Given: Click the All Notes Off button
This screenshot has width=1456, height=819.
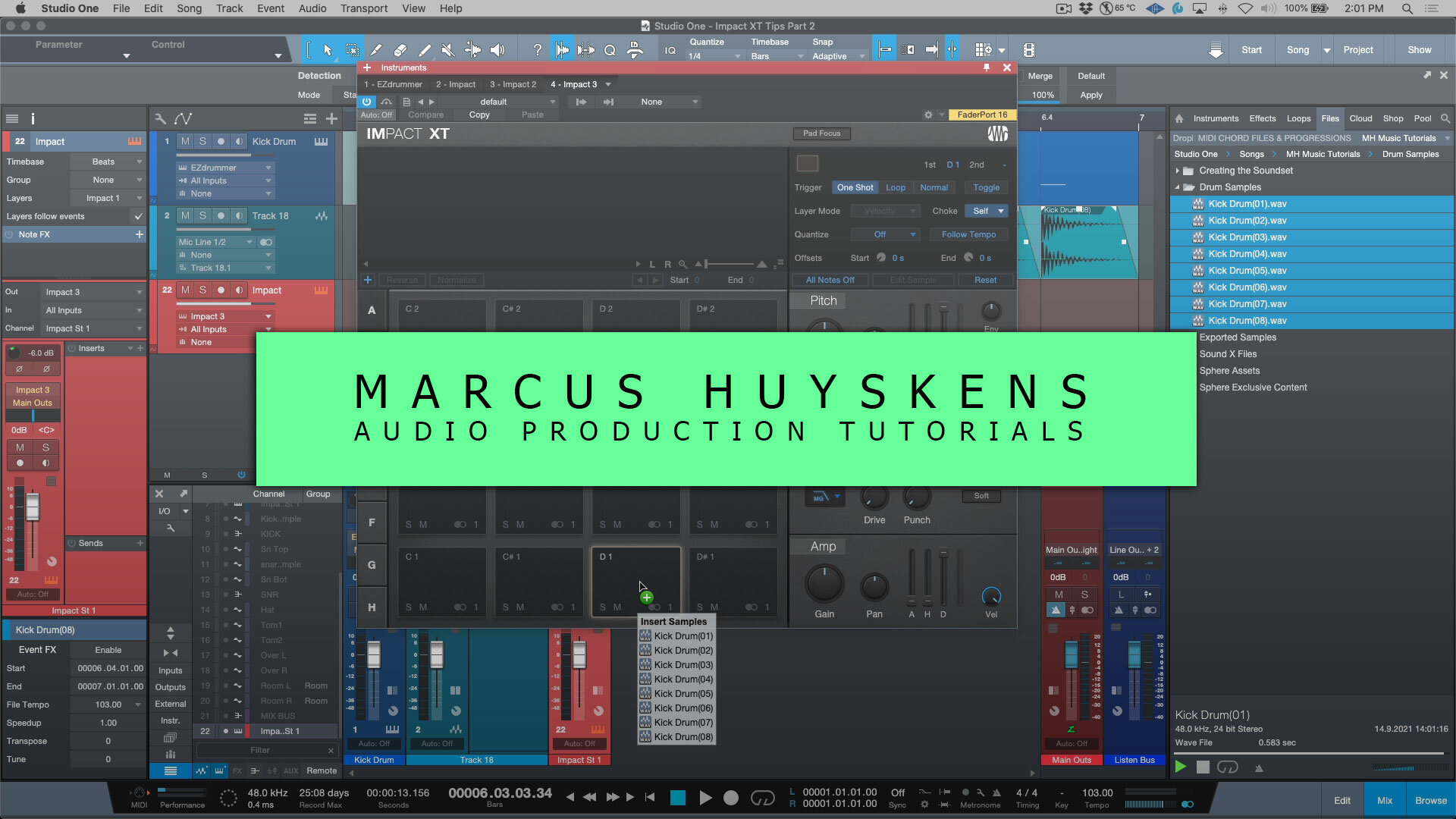Looking at the screenshot, I should (830, 280).
